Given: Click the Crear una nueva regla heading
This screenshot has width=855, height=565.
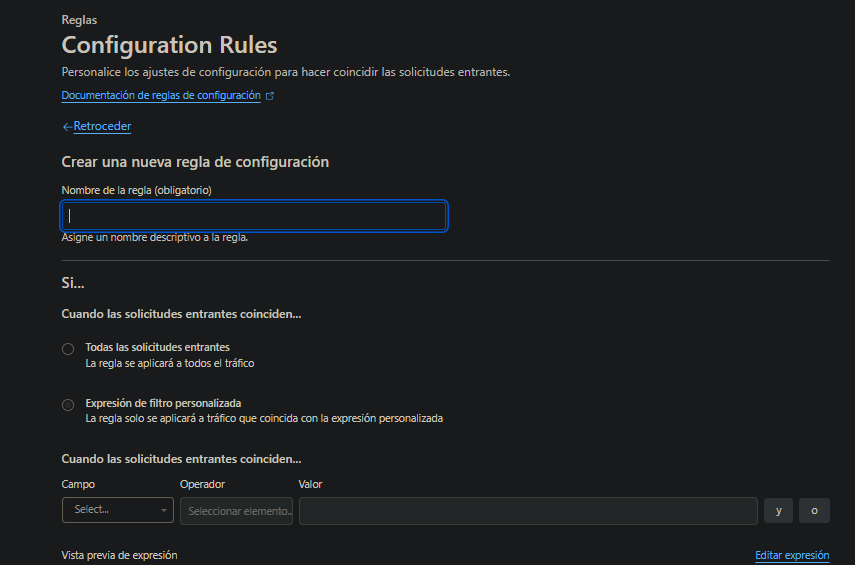Looking at the screenshot, I should [195, 162].
